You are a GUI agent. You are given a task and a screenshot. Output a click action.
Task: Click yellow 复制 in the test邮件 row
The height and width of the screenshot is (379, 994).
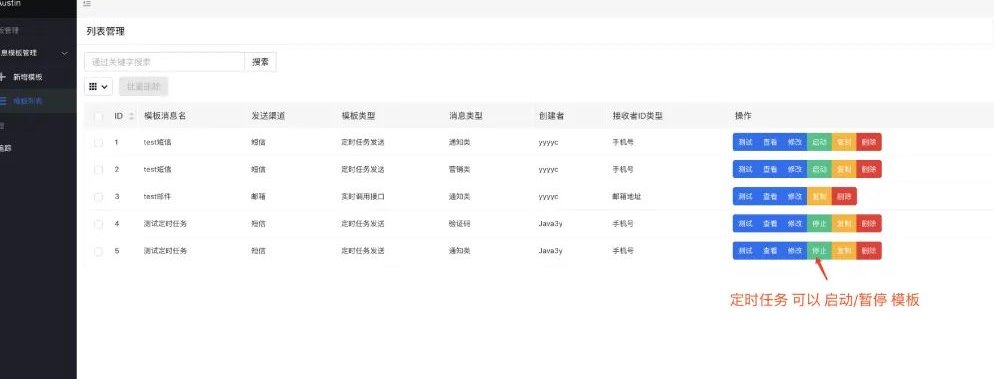coord(820,196)
